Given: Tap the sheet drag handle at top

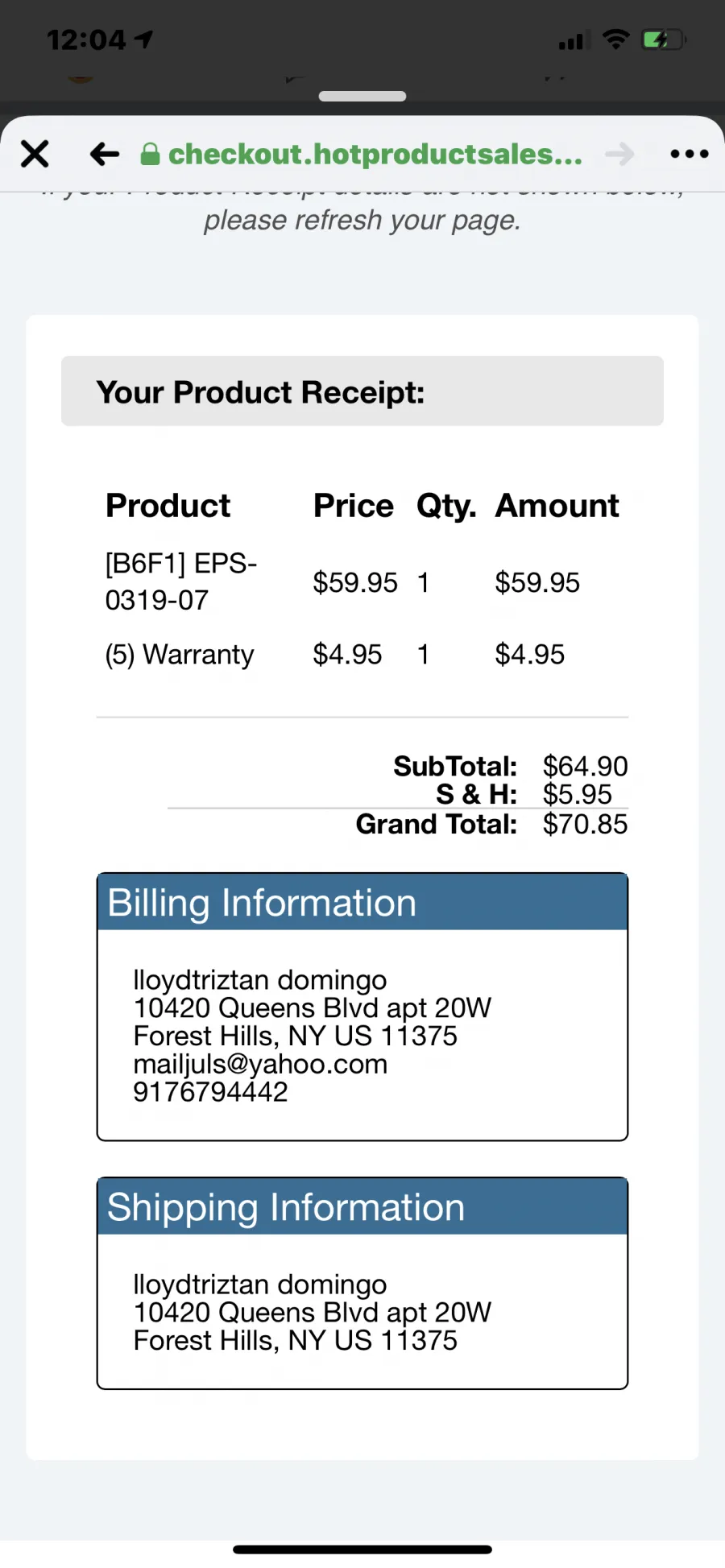Looking at the screenshot, I should (362, 96).
